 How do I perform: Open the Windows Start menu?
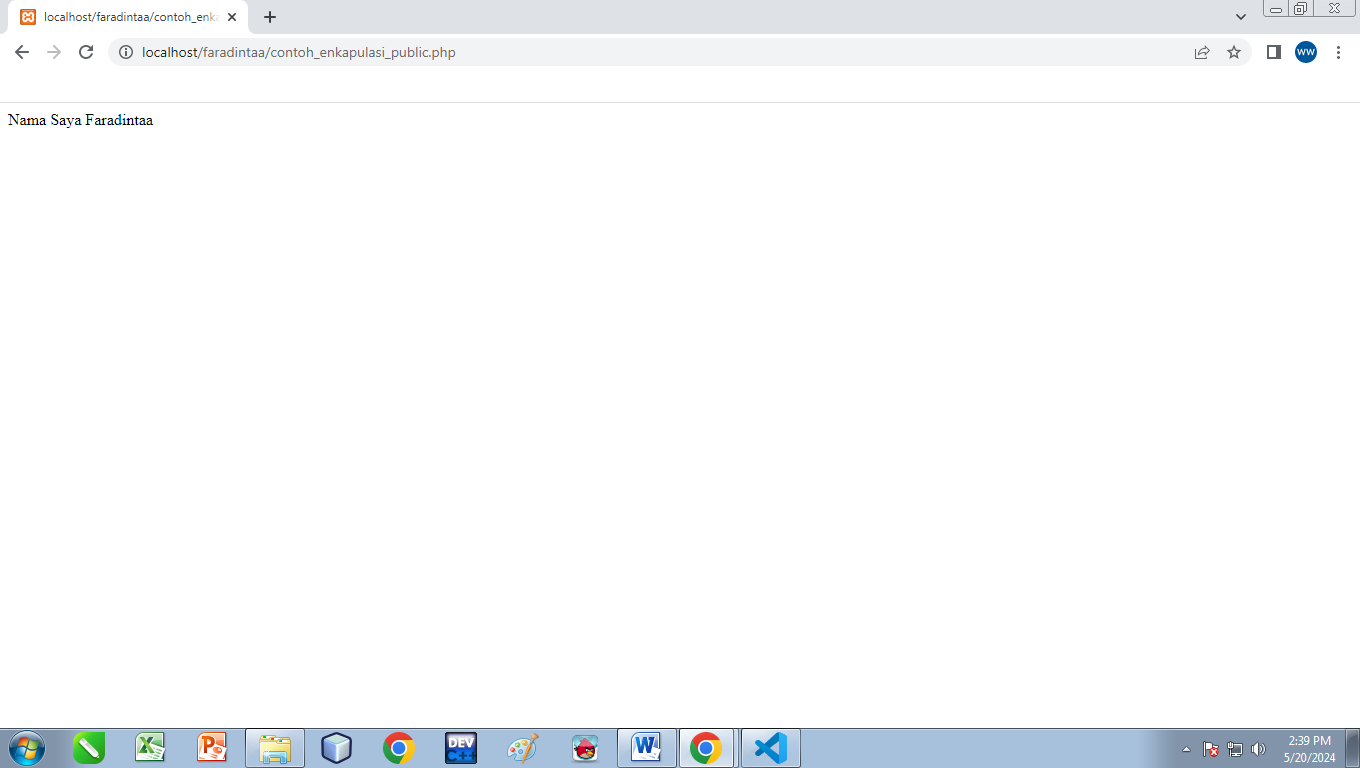[26, 748]
